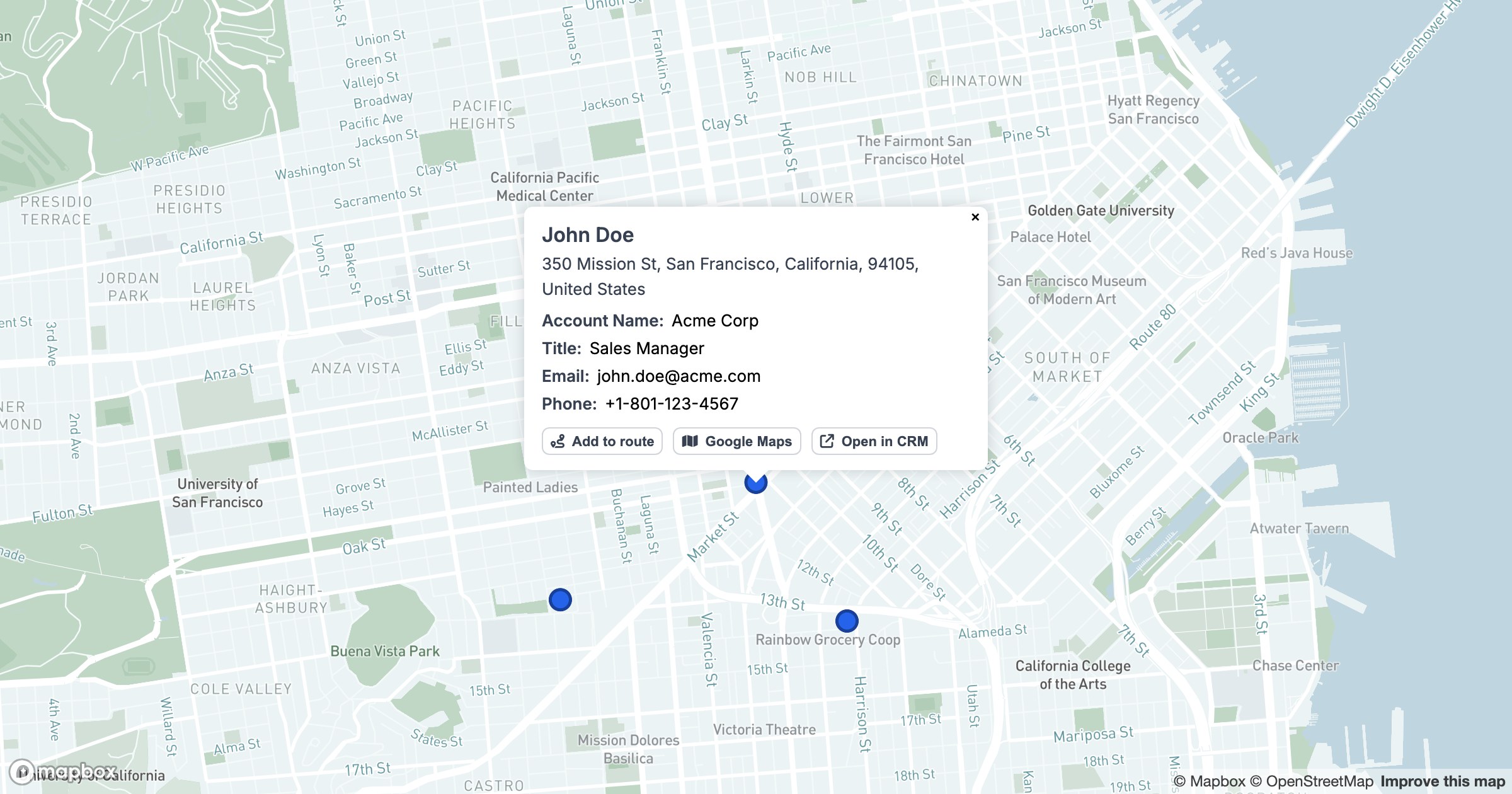Close the John Doe popup

975,217
